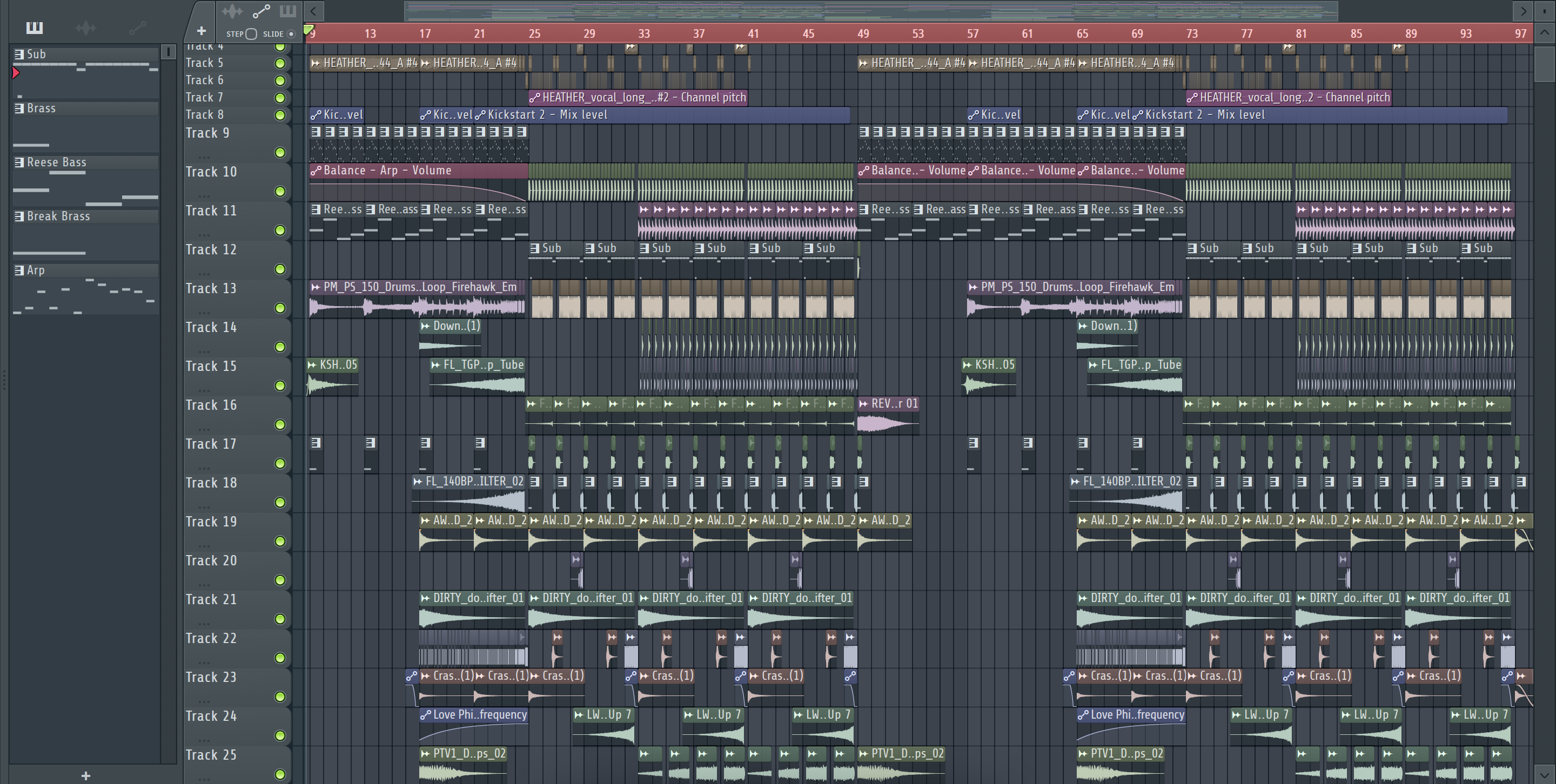Mute Track 12
The image size is (1556, 784).
coord(280,269)
